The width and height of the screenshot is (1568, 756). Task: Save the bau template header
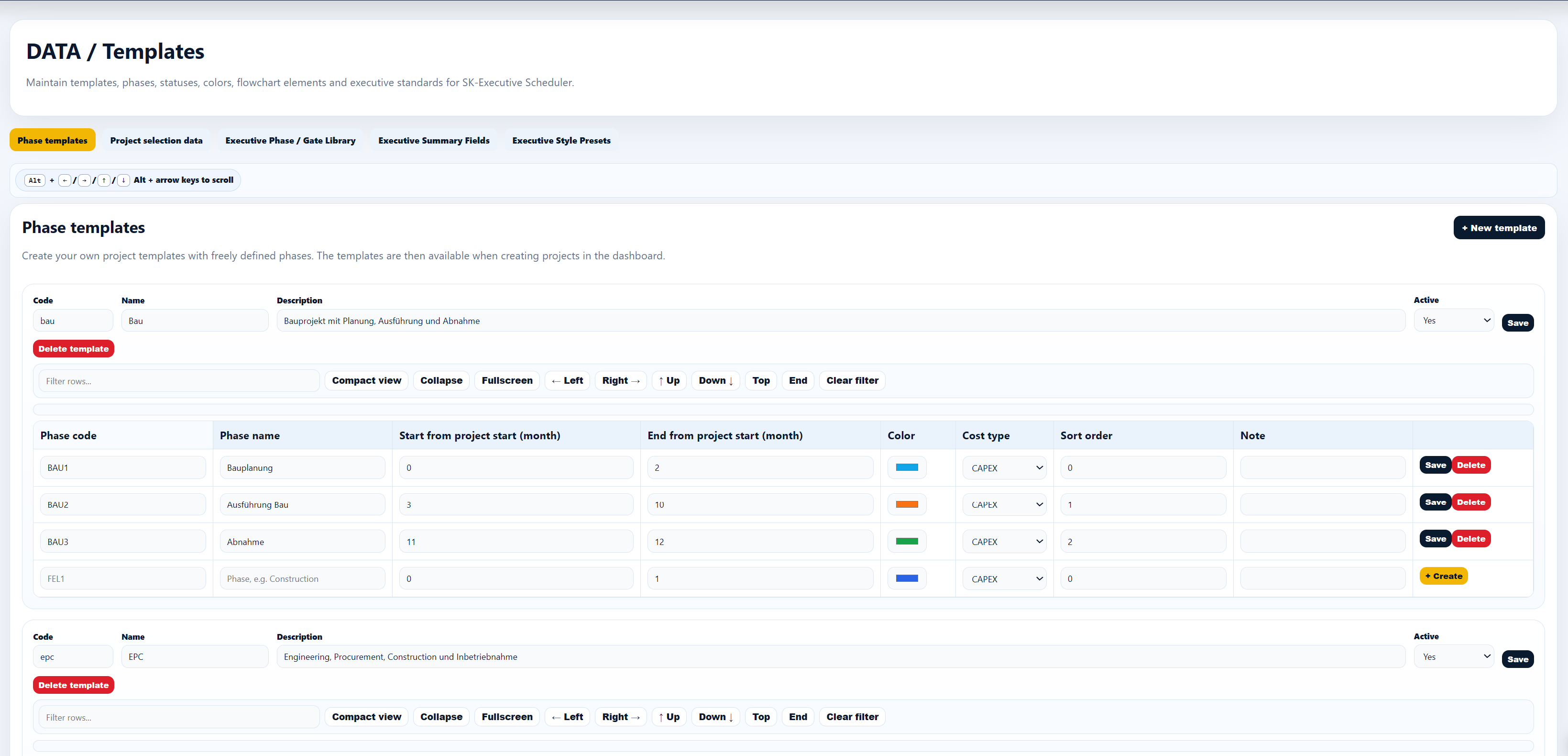(1517, 323)
